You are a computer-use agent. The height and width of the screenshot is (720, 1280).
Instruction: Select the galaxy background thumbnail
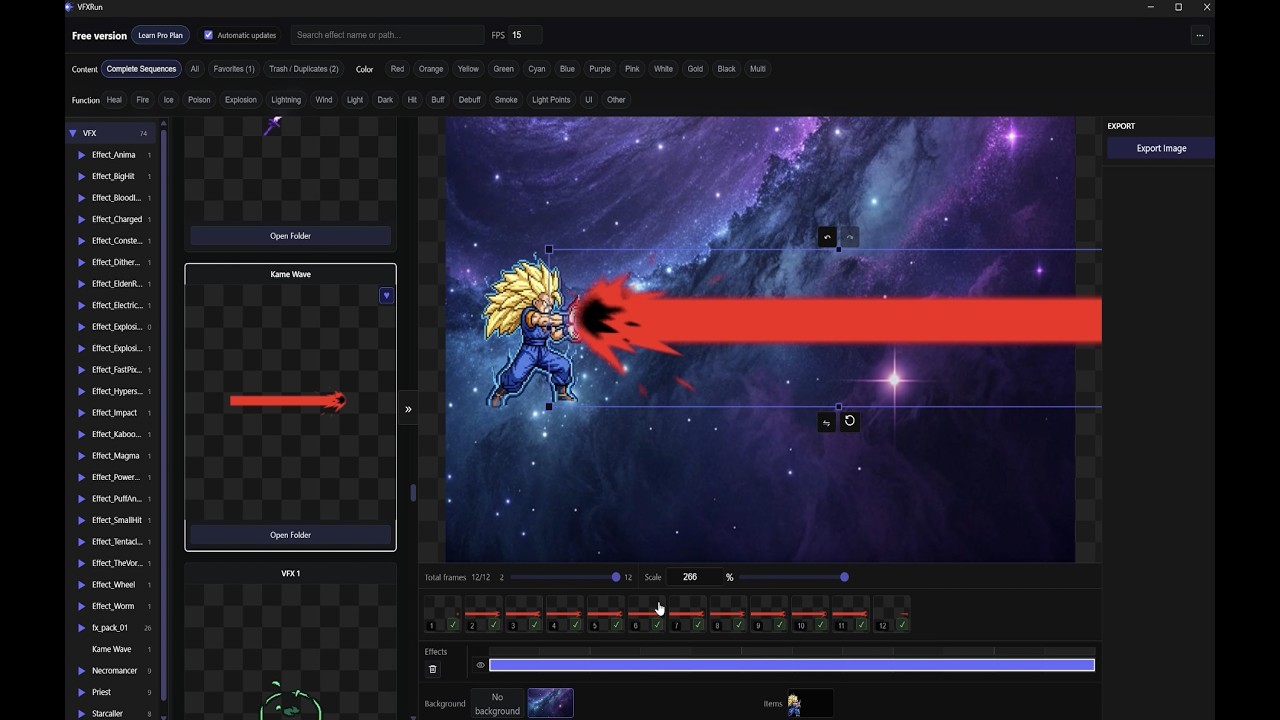point(550,703)
